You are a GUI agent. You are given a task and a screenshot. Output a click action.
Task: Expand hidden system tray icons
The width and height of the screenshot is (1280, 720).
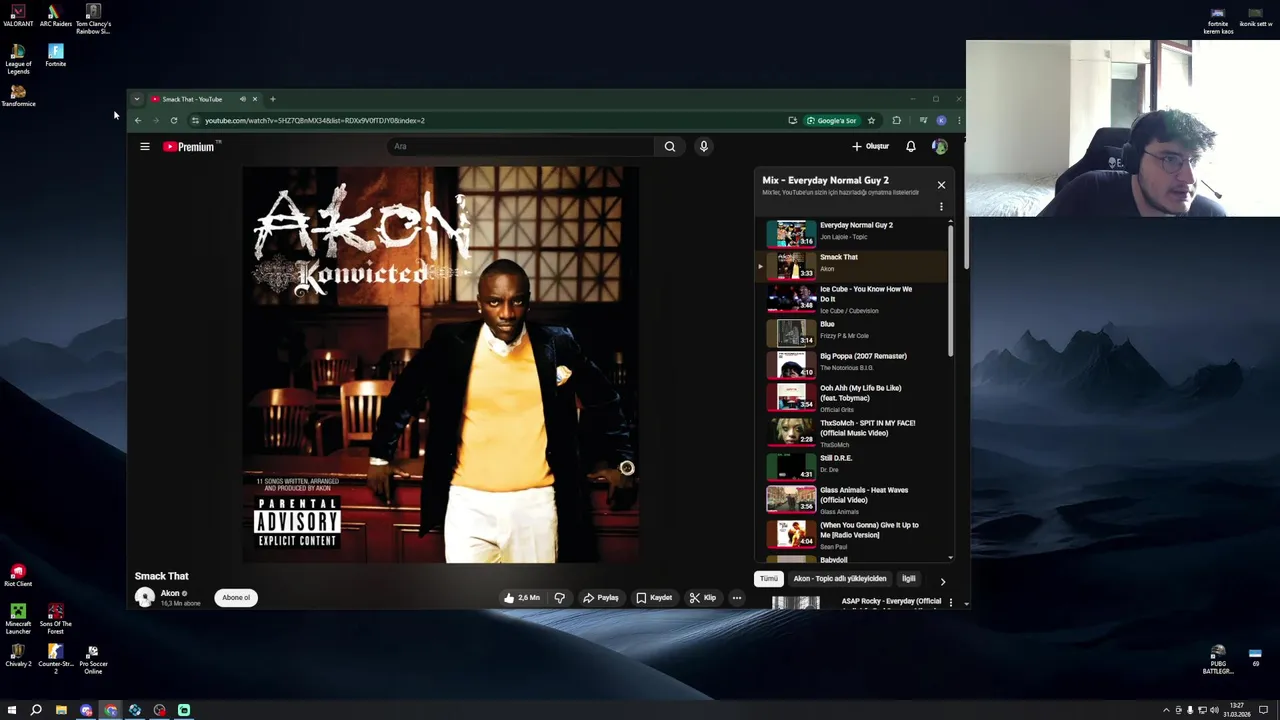point(1166,710)
